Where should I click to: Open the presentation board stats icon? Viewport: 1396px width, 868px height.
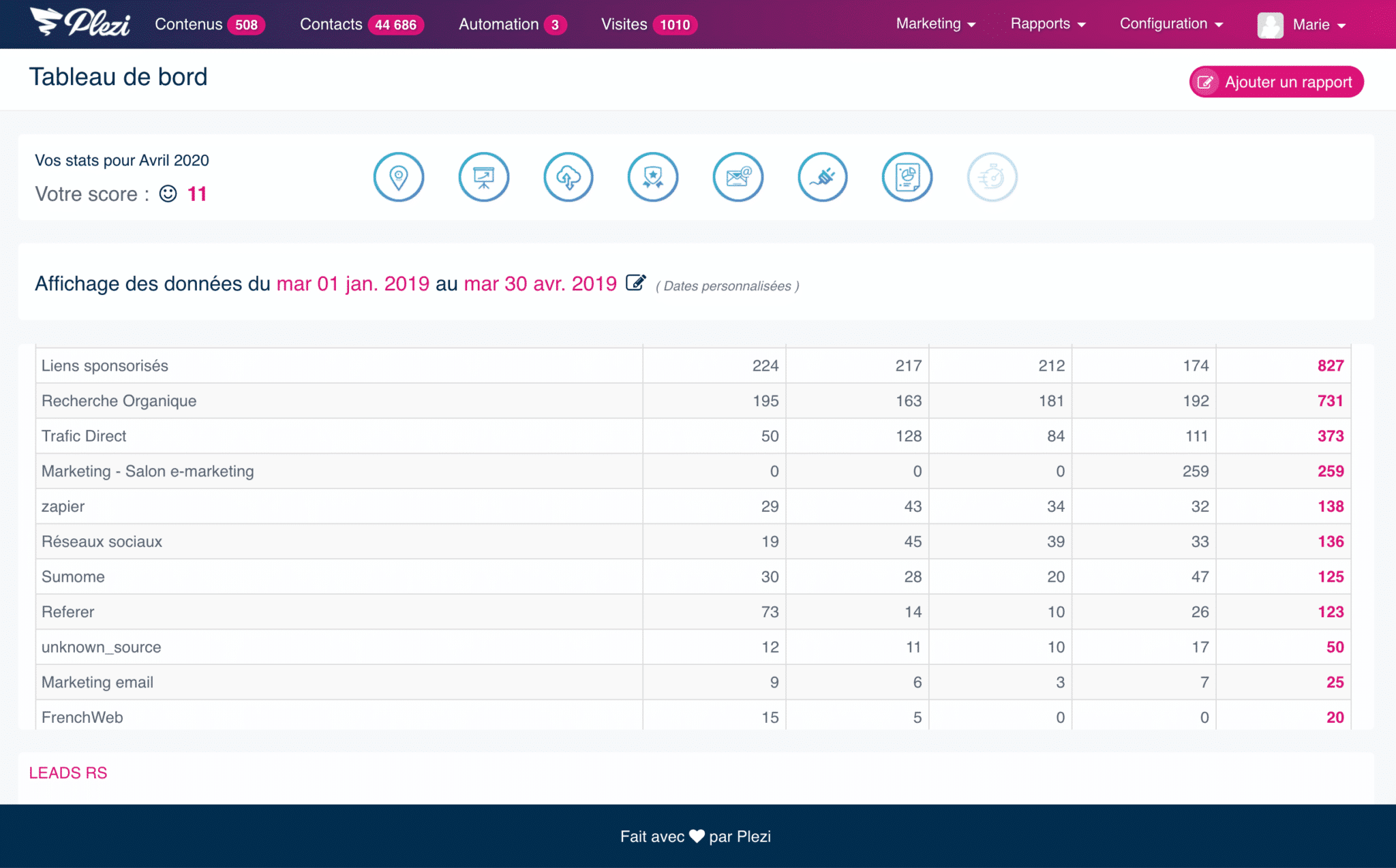pyautogui.click(x=484, y=177)
